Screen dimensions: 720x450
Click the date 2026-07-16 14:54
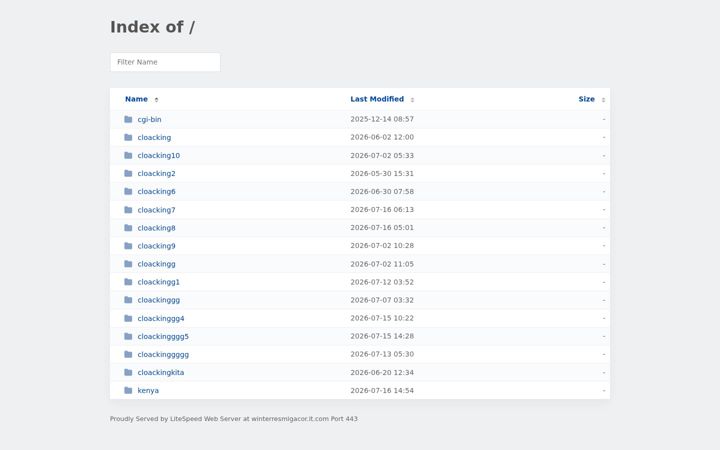coord(382,391)
